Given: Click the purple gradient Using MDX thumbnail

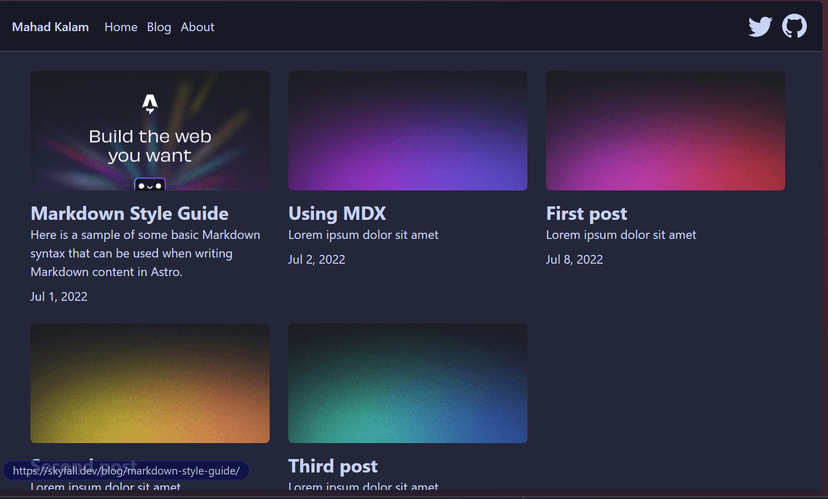Looking at the screenshot, I should click(408, 130).
